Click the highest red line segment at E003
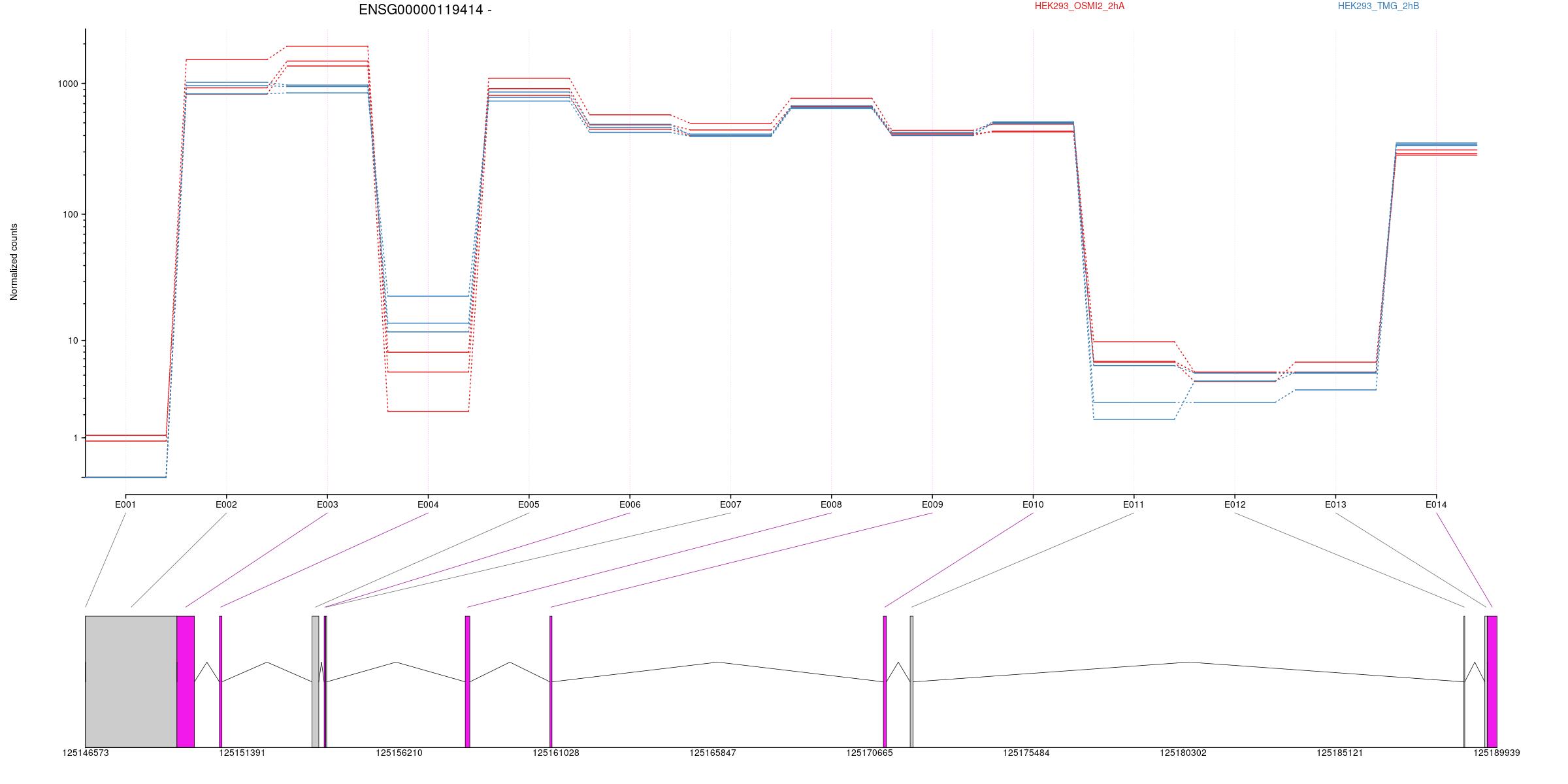The height and width of the screenshot is (784, 1568). point(327,46)
